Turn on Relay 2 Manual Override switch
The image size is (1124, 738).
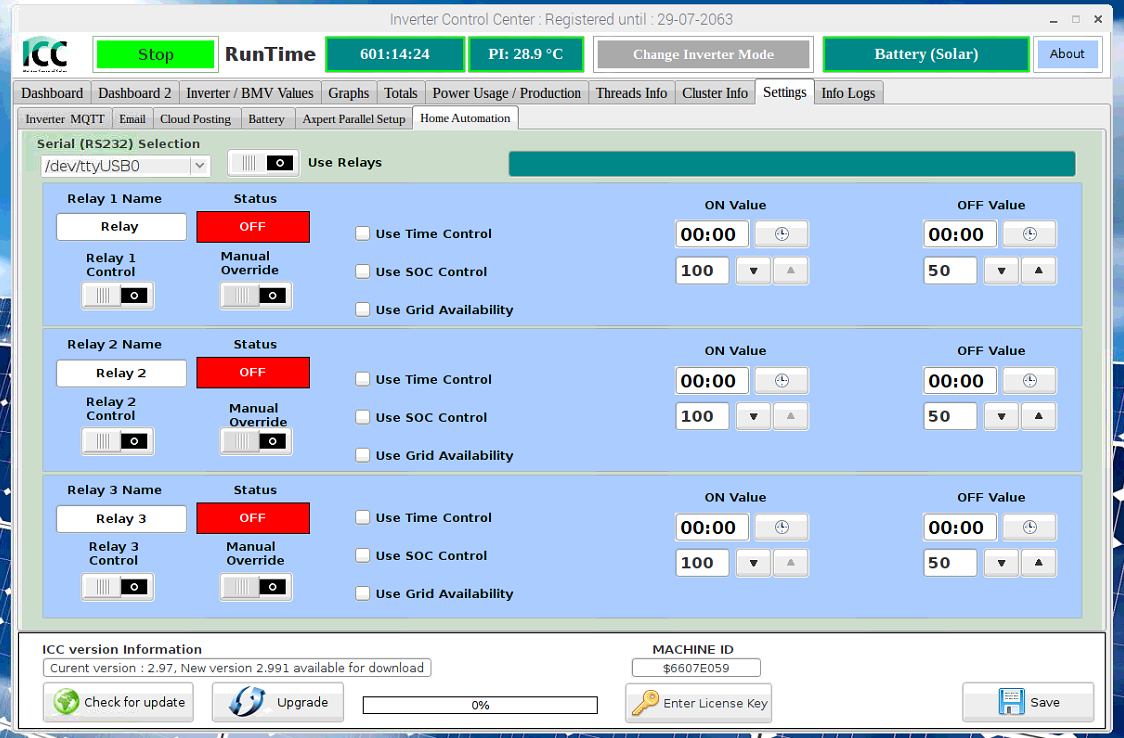(x=256, y=441)
